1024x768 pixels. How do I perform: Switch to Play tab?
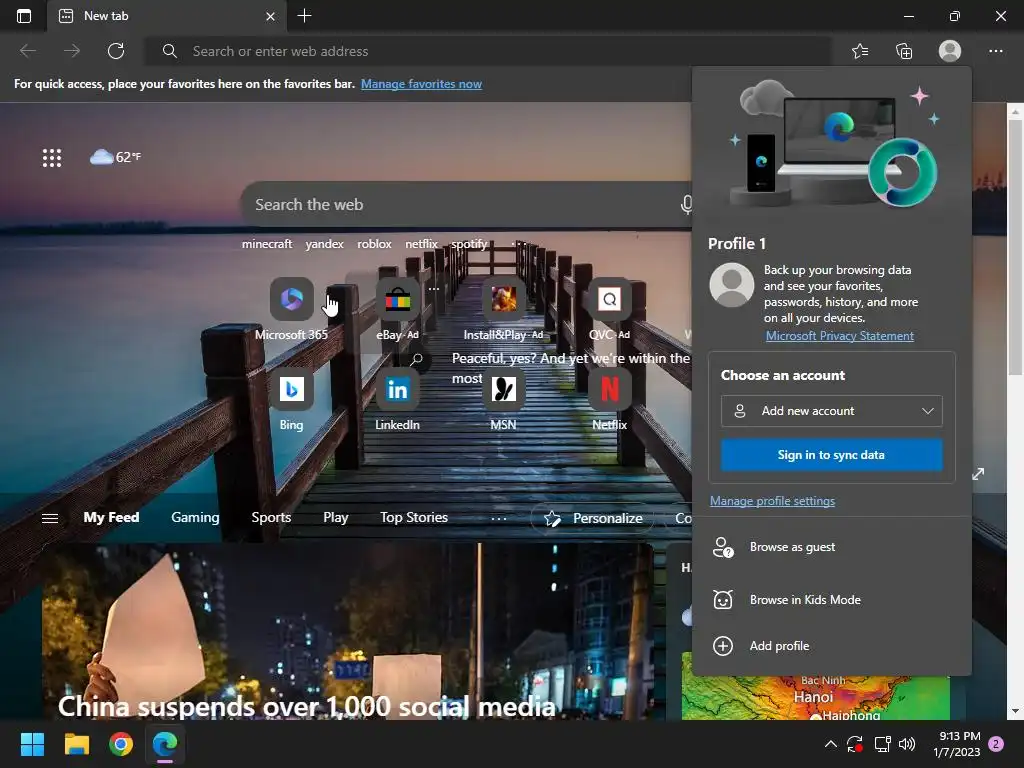(336, 517)
